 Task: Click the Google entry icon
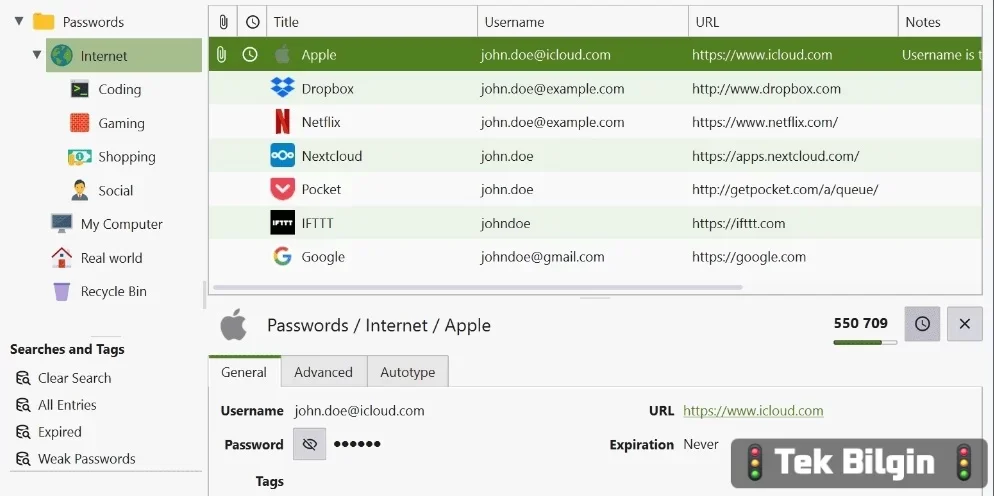click(282, 257)
